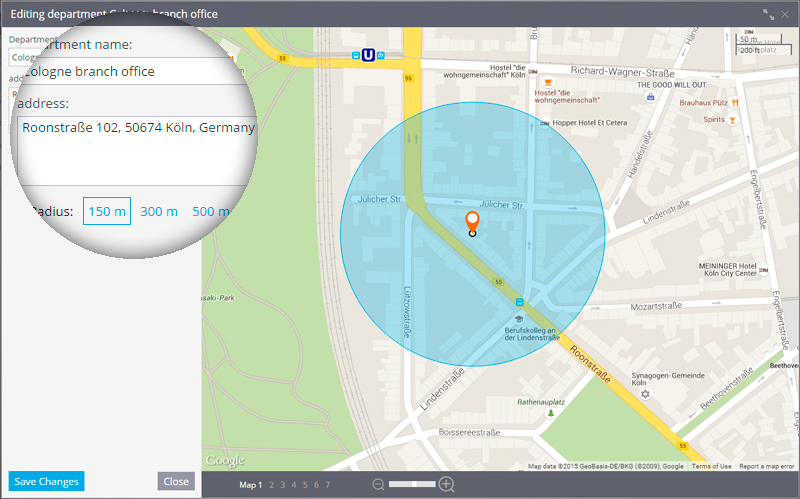Click the Hopper Hotel Et Cetera icon
This screenshot has height=499, width=800.
pos(545,123)
